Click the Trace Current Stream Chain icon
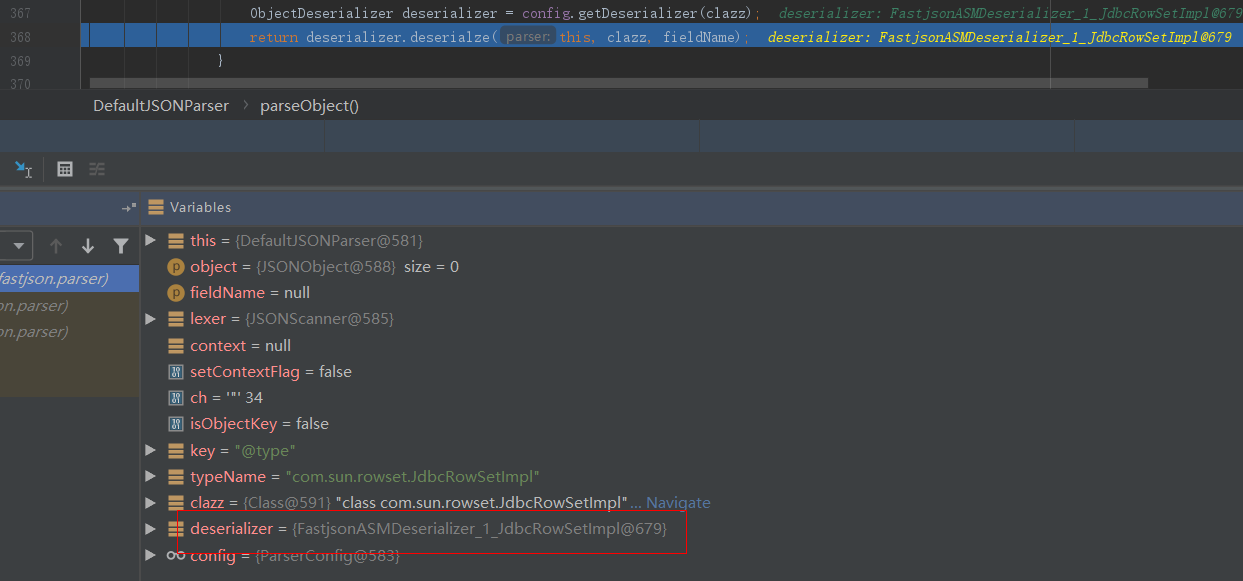The image size is (1243, 581). click(x=97, y=169)
